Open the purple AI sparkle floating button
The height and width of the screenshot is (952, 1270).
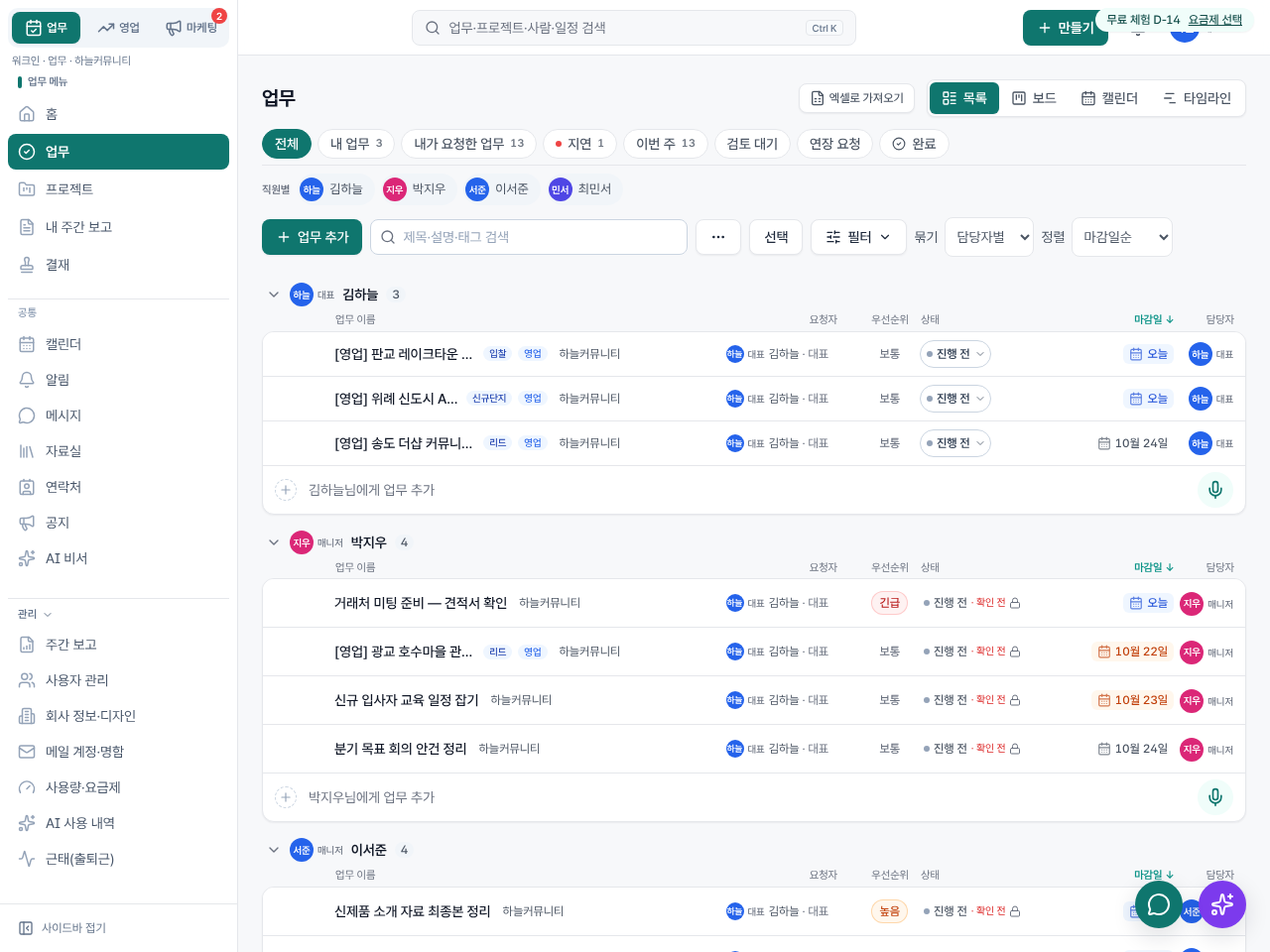tap(1222, 904)
